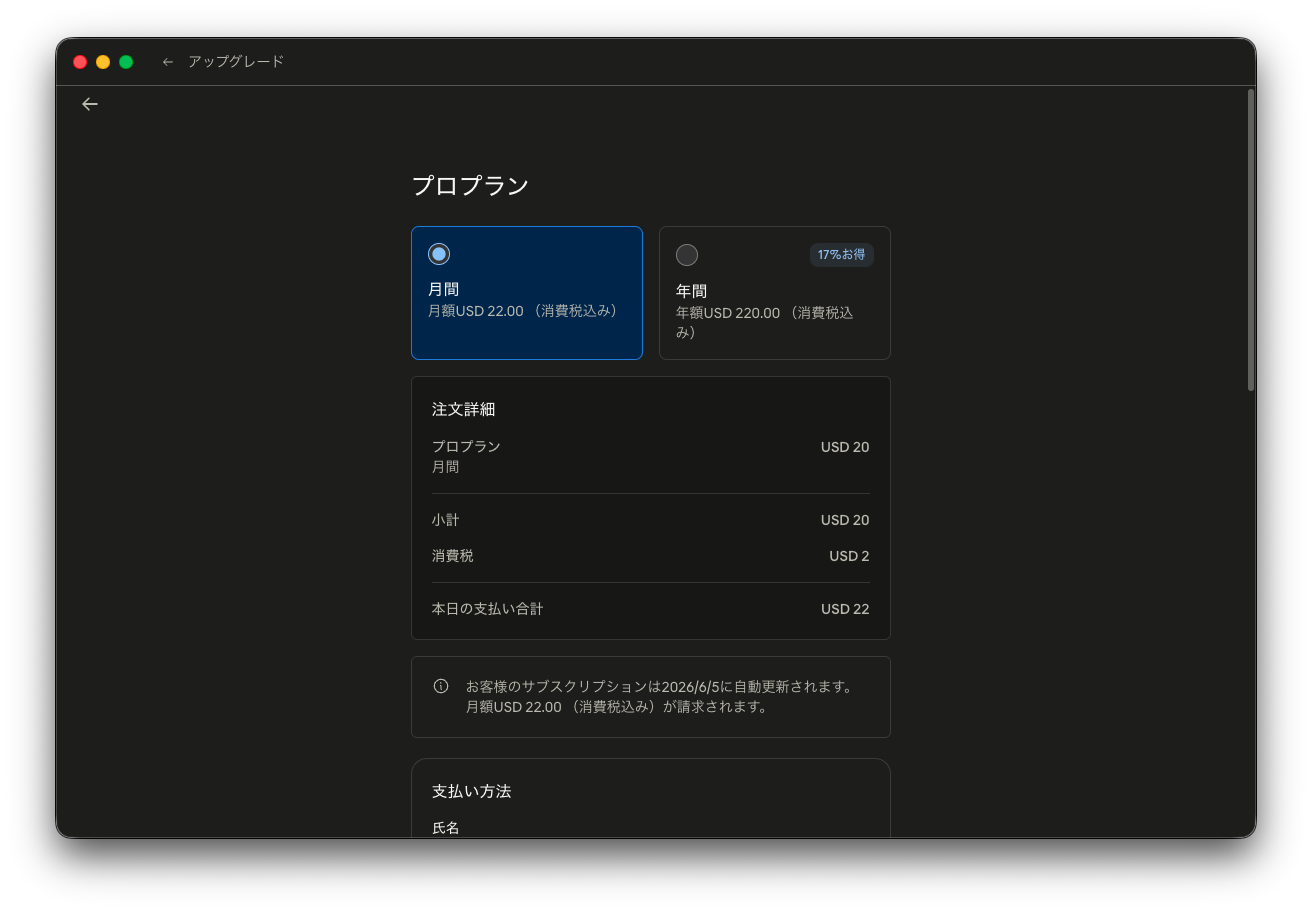
Task: Click the green maximize window button
Action: (x=126, y=62)
